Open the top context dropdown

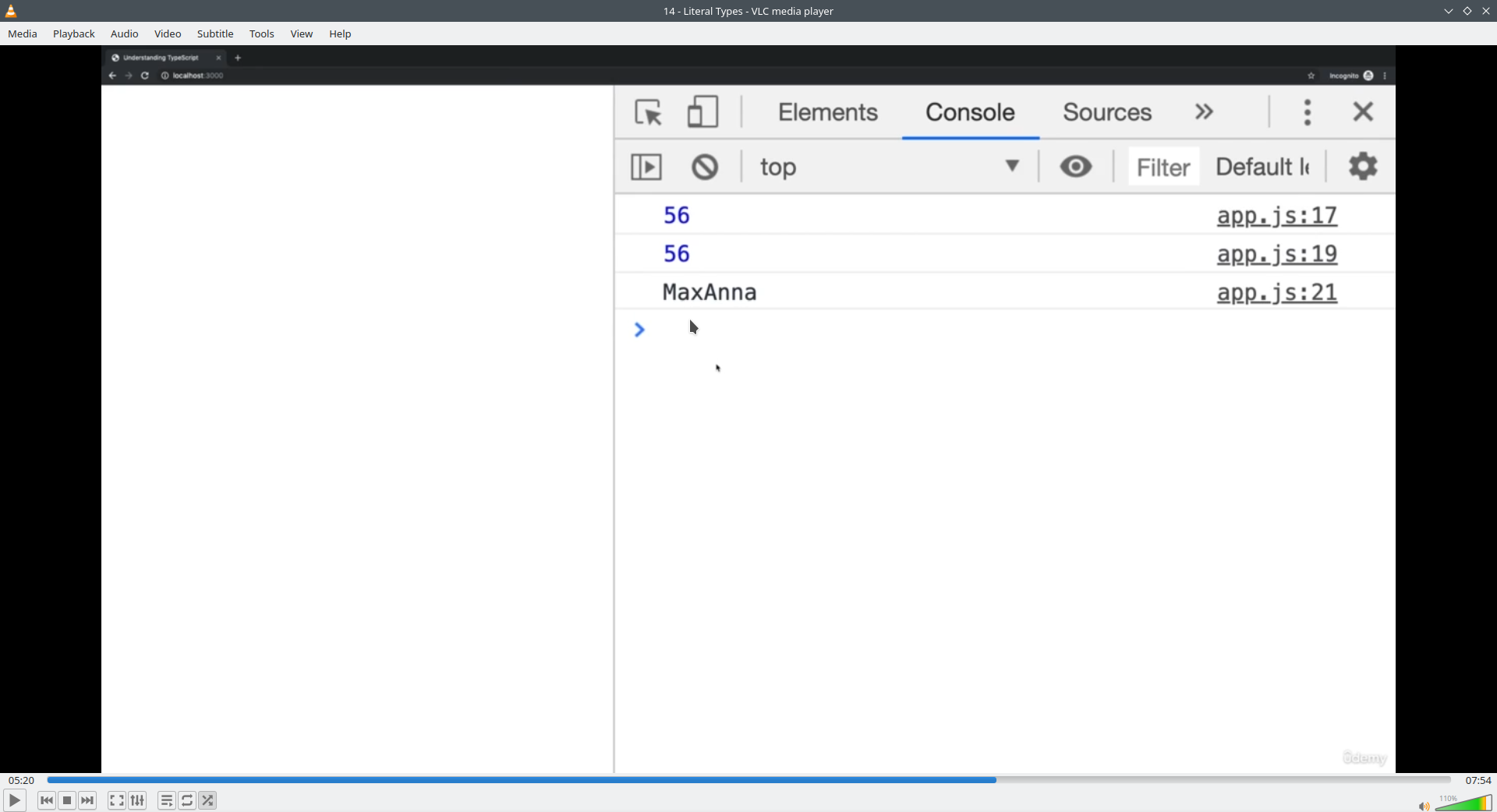891,167
